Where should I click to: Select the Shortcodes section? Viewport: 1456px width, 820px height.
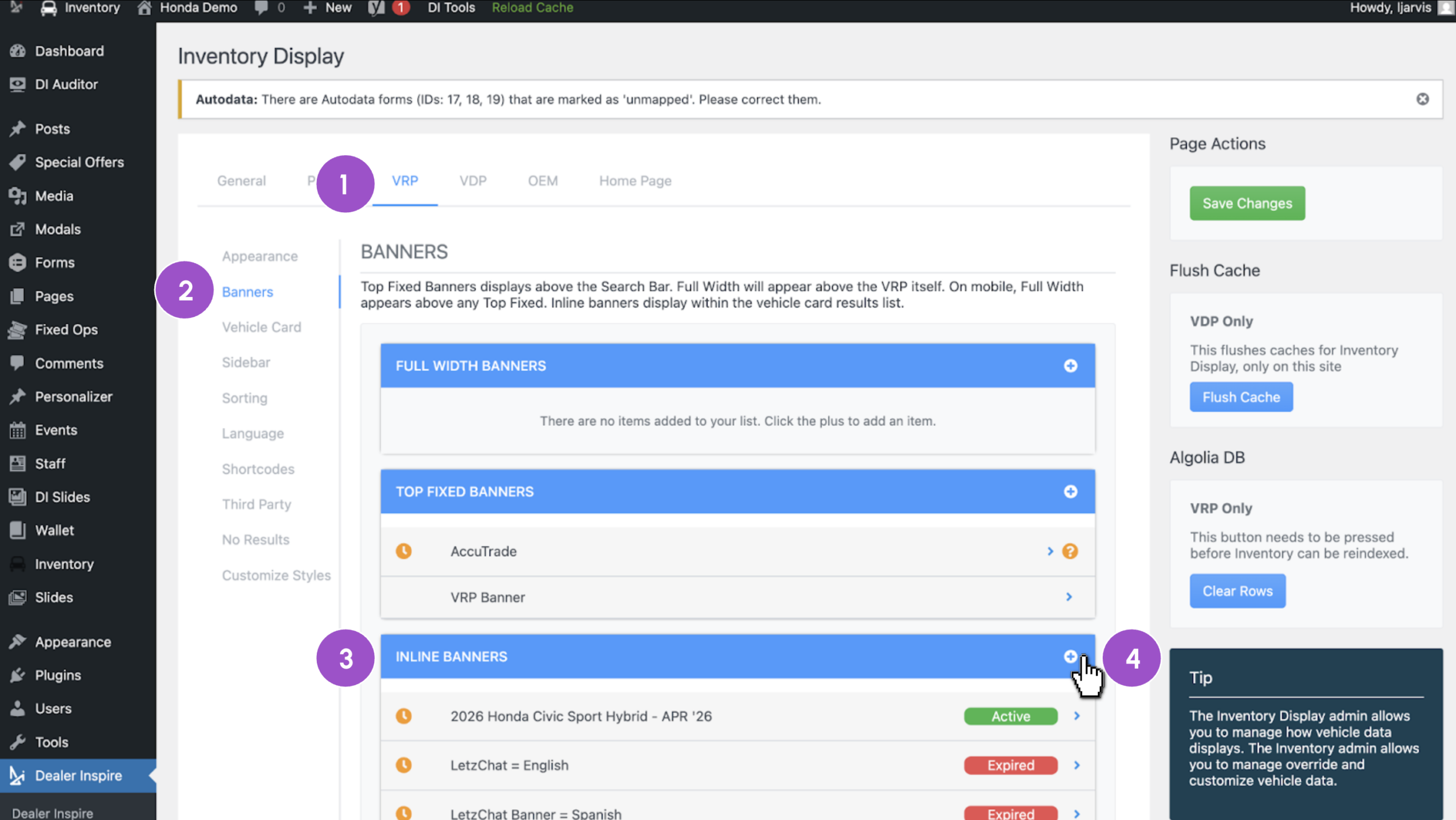[x=258, y=469]
